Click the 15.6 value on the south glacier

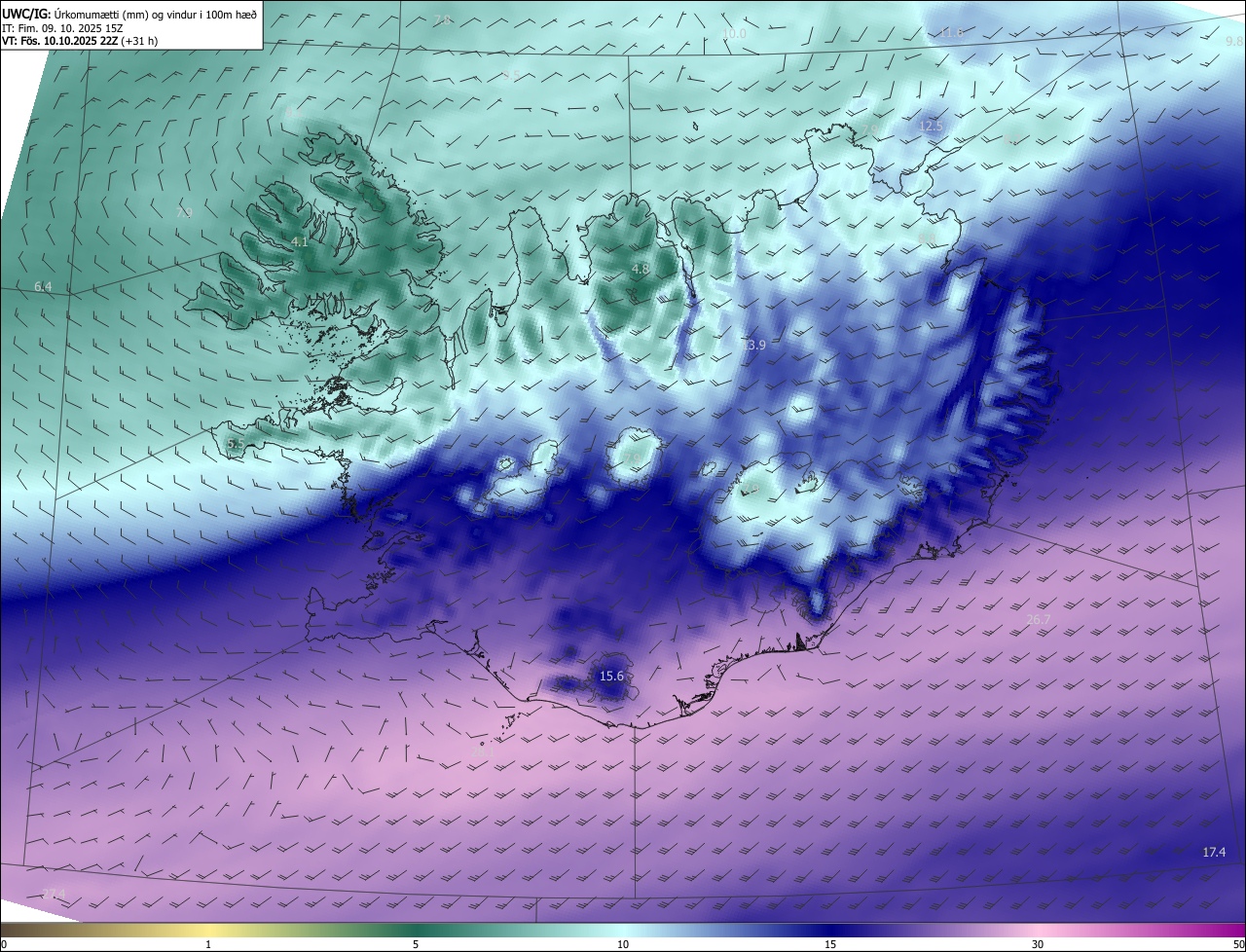tap(611, 676)
